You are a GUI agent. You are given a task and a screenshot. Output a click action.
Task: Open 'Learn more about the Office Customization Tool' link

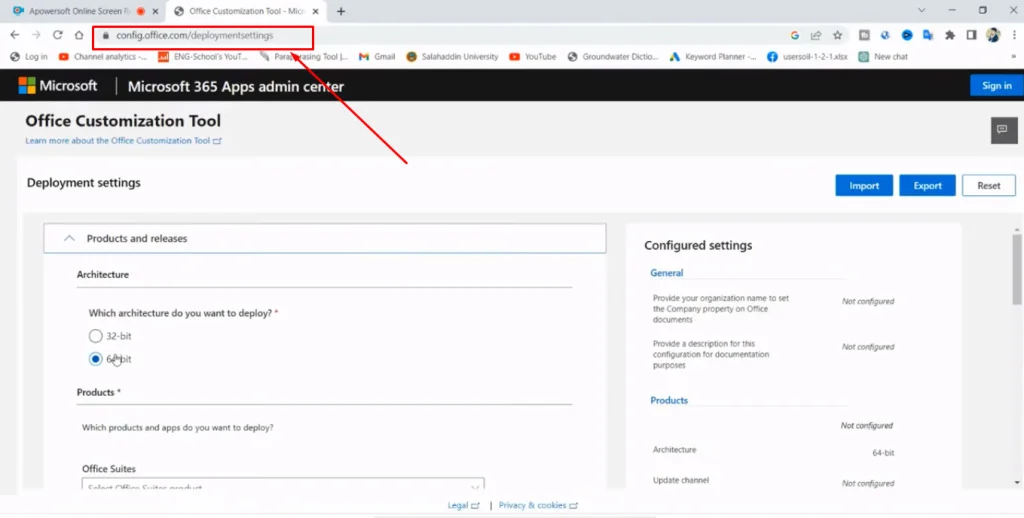[x=122, y=141]
